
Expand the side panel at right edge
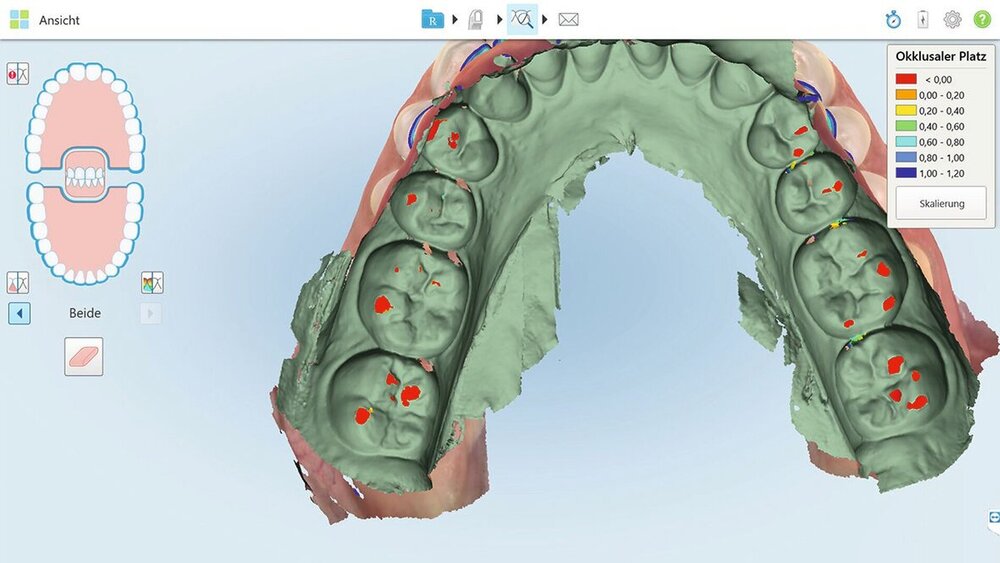point(993,517)
